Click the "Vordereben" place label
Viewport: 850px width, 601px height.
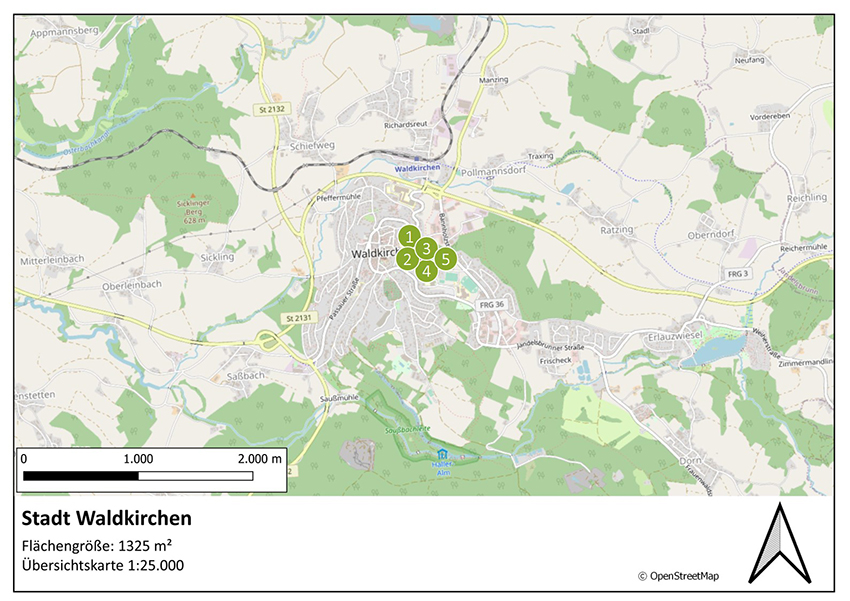[x=770, y=117]
